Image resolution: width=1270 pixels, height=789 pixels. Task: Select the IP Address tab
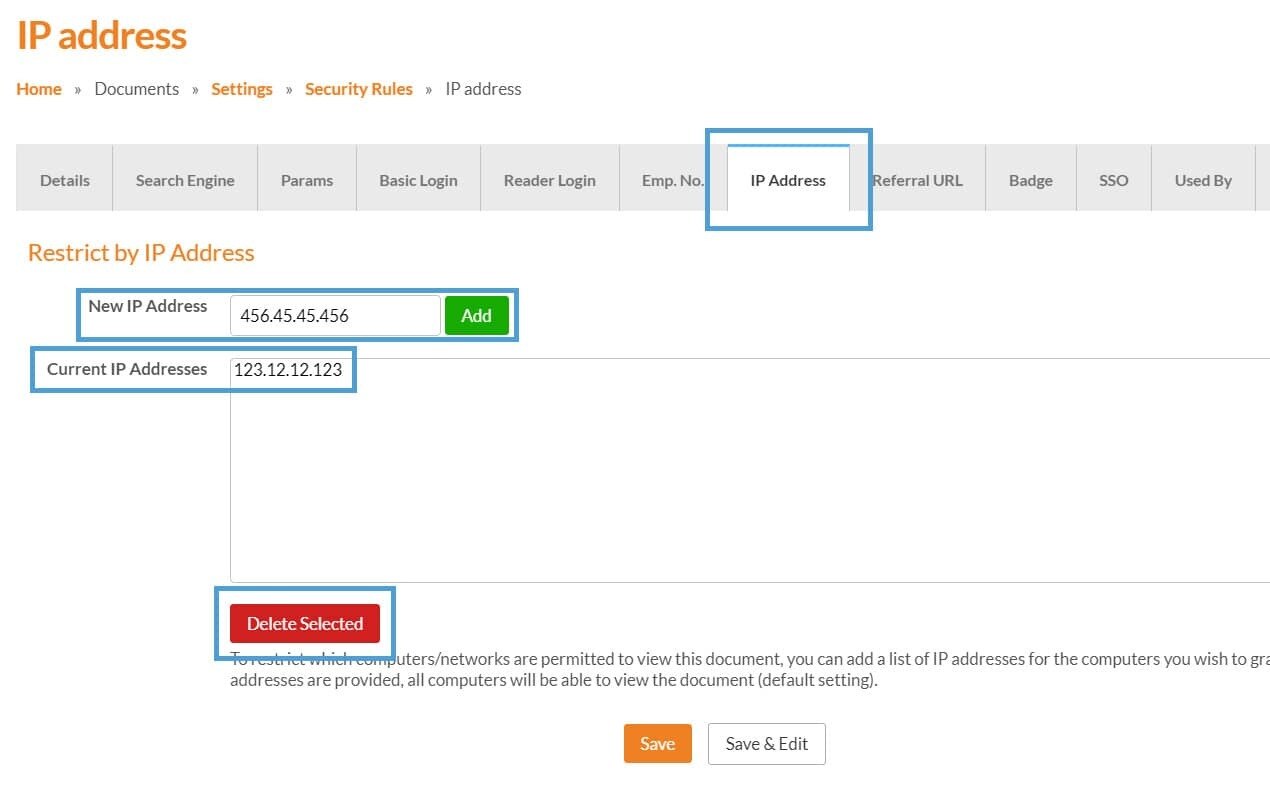pos(788,181)
